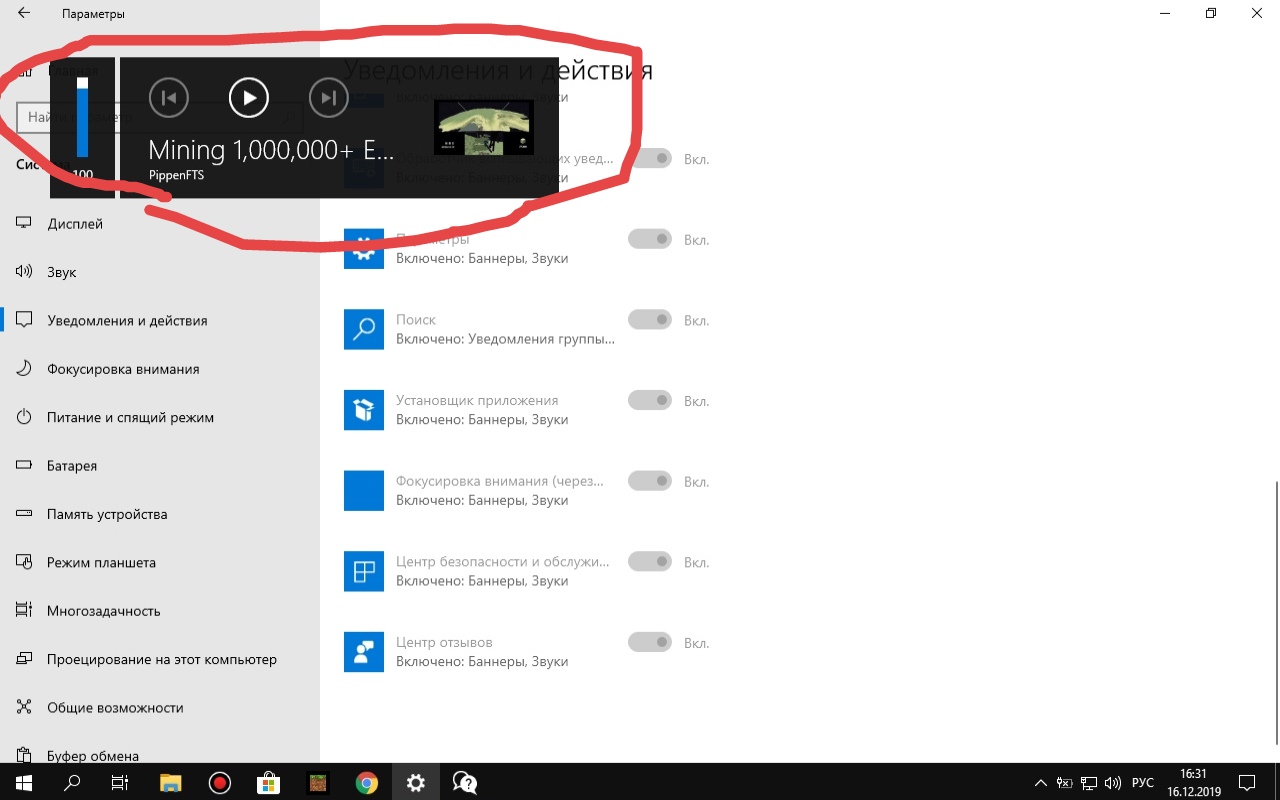Open Установщик приложения row label
This screenshot has height=800, width=1280.
[x=477, y=400]
